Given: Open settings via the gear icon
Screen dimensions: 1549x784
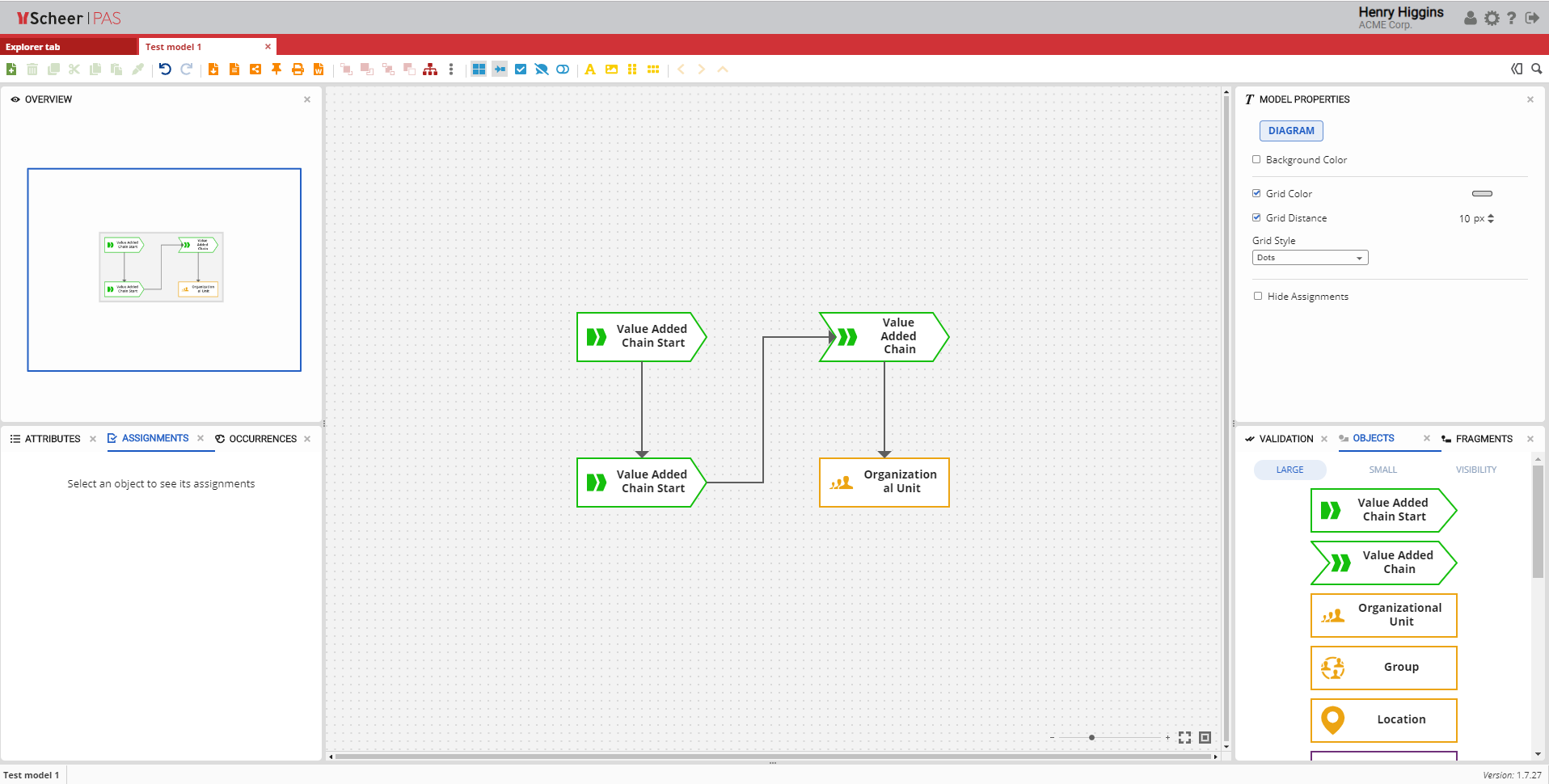Looking at the screenshot, I should point(1492,18).
